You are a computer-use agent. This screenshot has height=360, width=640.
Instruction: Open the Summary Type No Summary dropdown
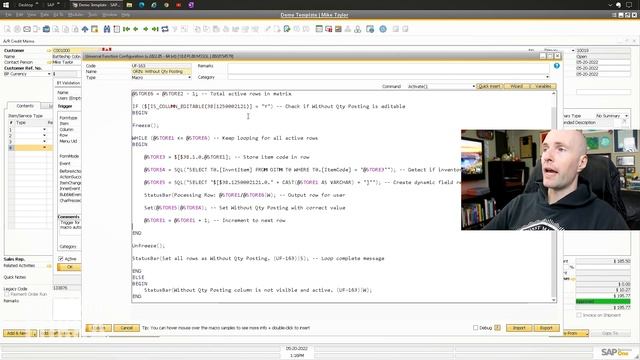(626, 116)
